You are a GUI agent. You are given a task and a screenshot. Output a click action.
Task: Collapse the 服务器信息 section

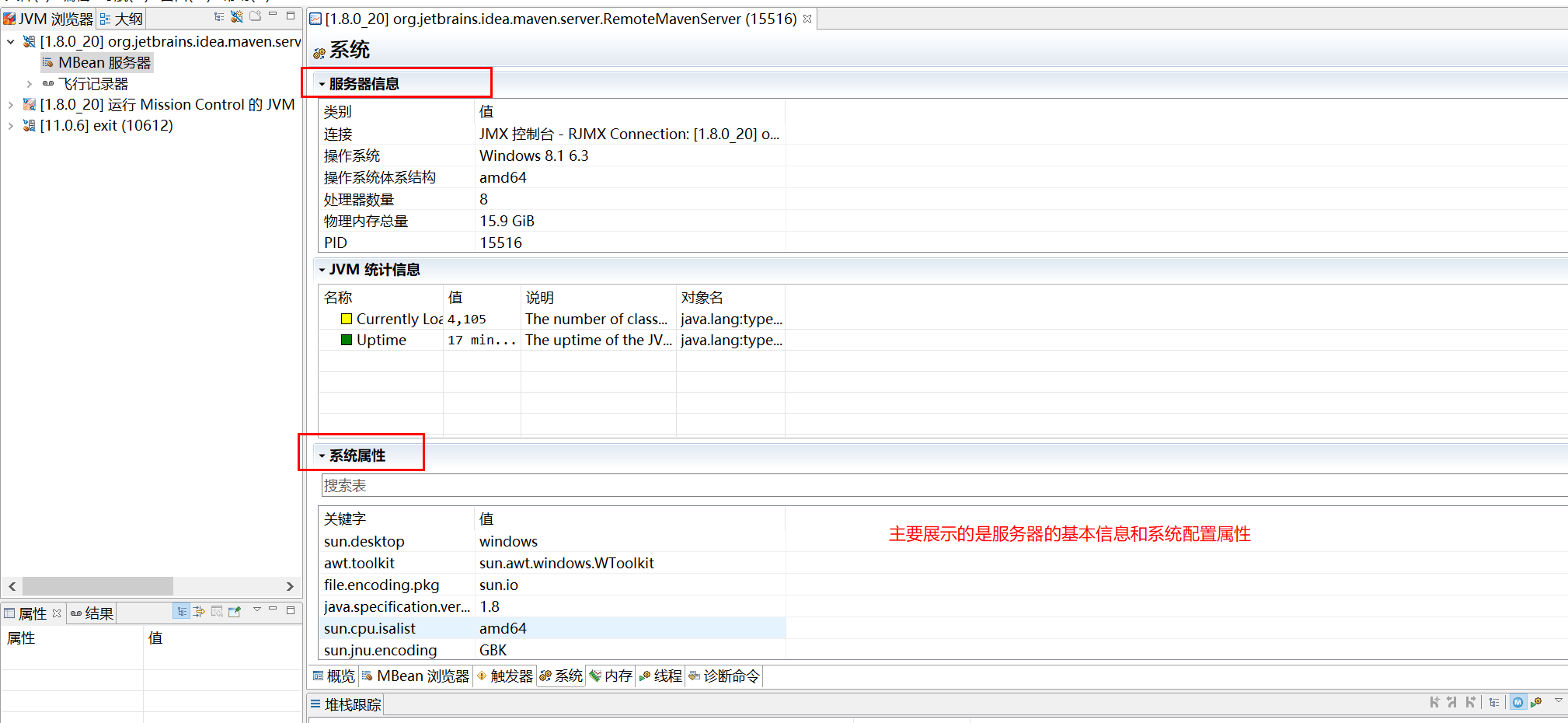coord(322,84)
